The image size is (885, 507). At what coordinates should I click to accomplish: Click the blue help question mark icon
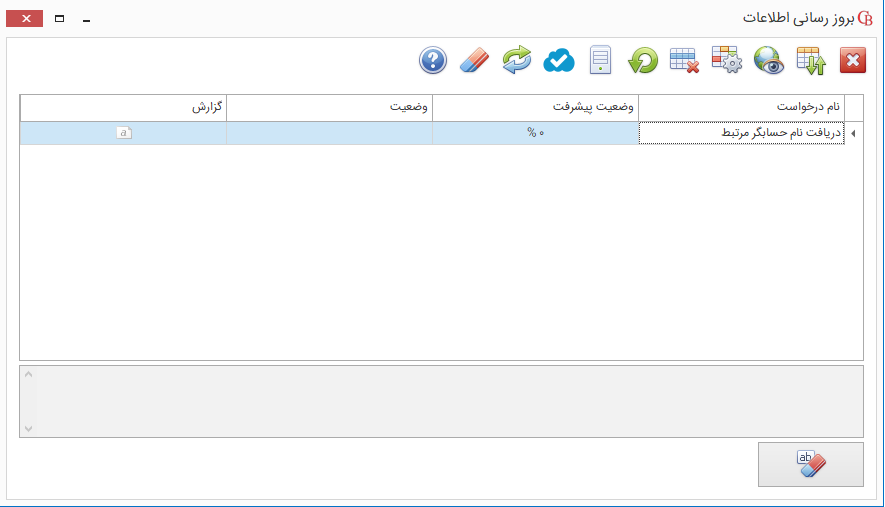[x=432, y=61]
